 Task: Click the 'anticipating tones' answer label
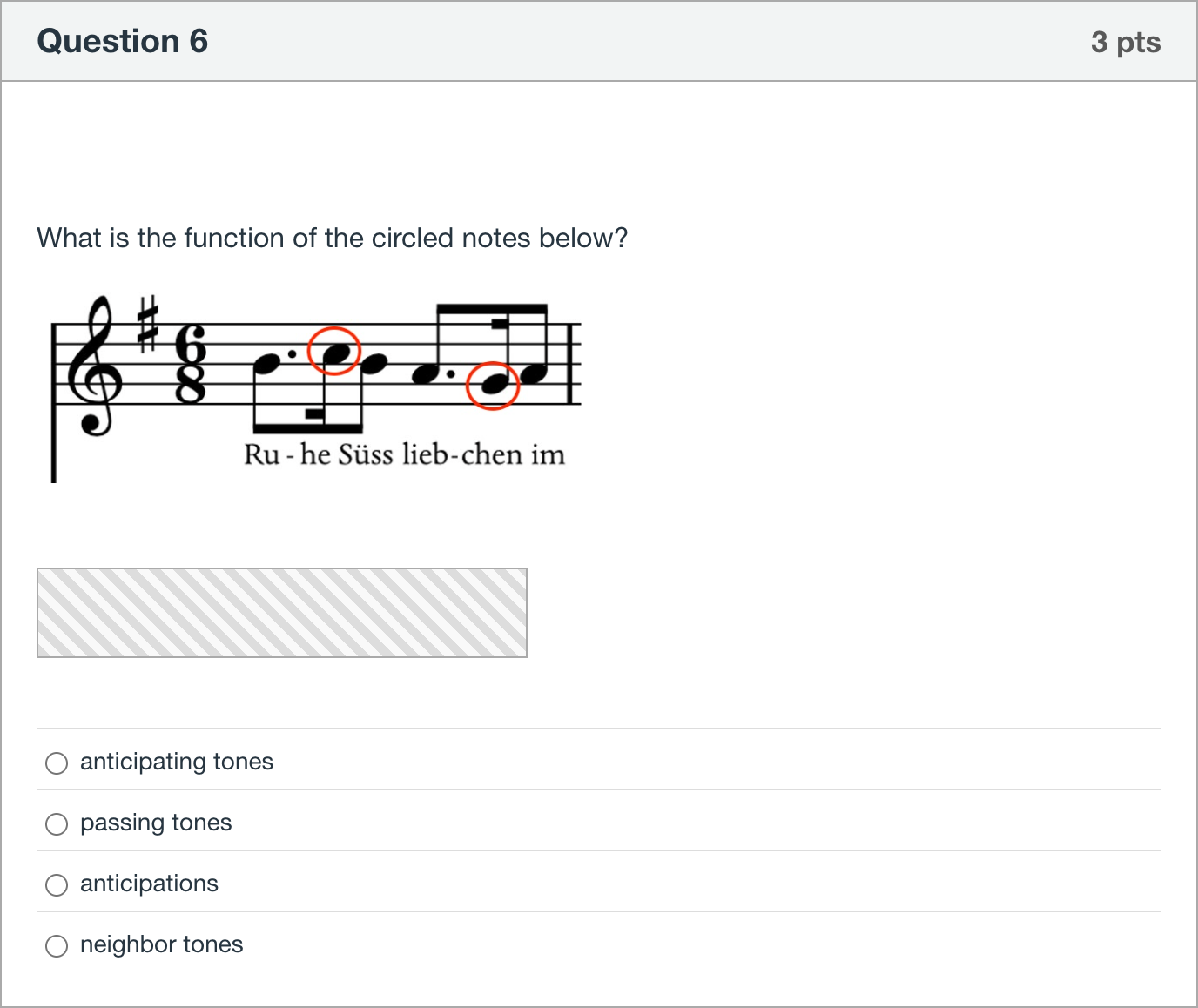[x=177, y=762]
